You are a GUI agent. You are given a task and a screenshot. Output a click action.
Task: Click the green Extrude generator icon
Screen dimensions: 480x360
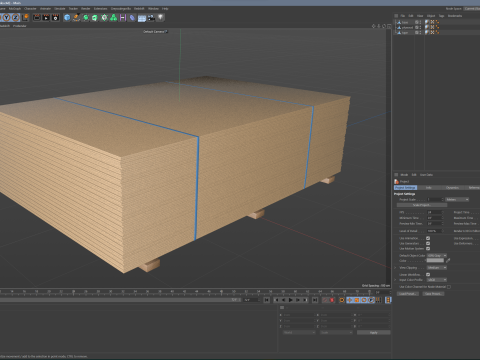95,17
